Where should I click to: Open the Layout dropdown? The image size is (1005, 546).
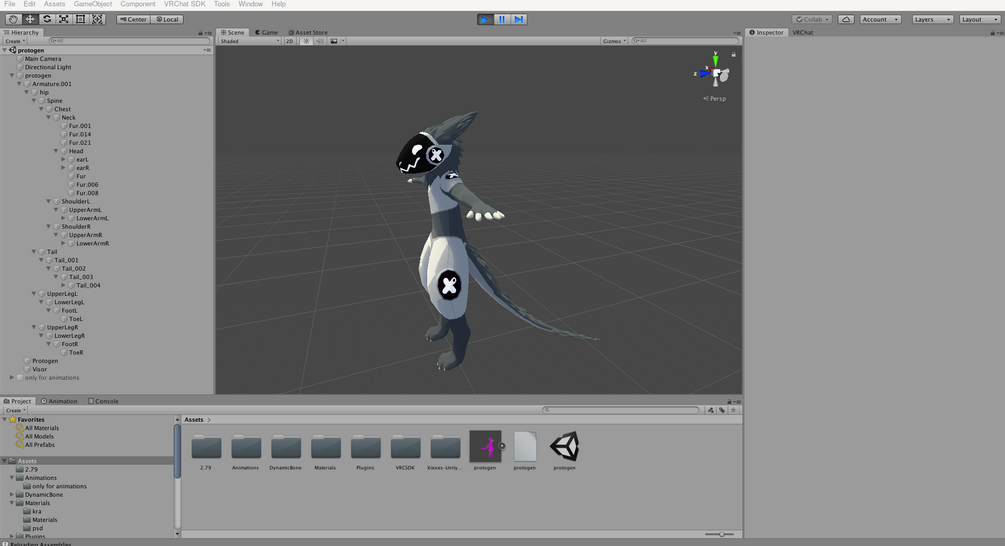tap(980, 19)
